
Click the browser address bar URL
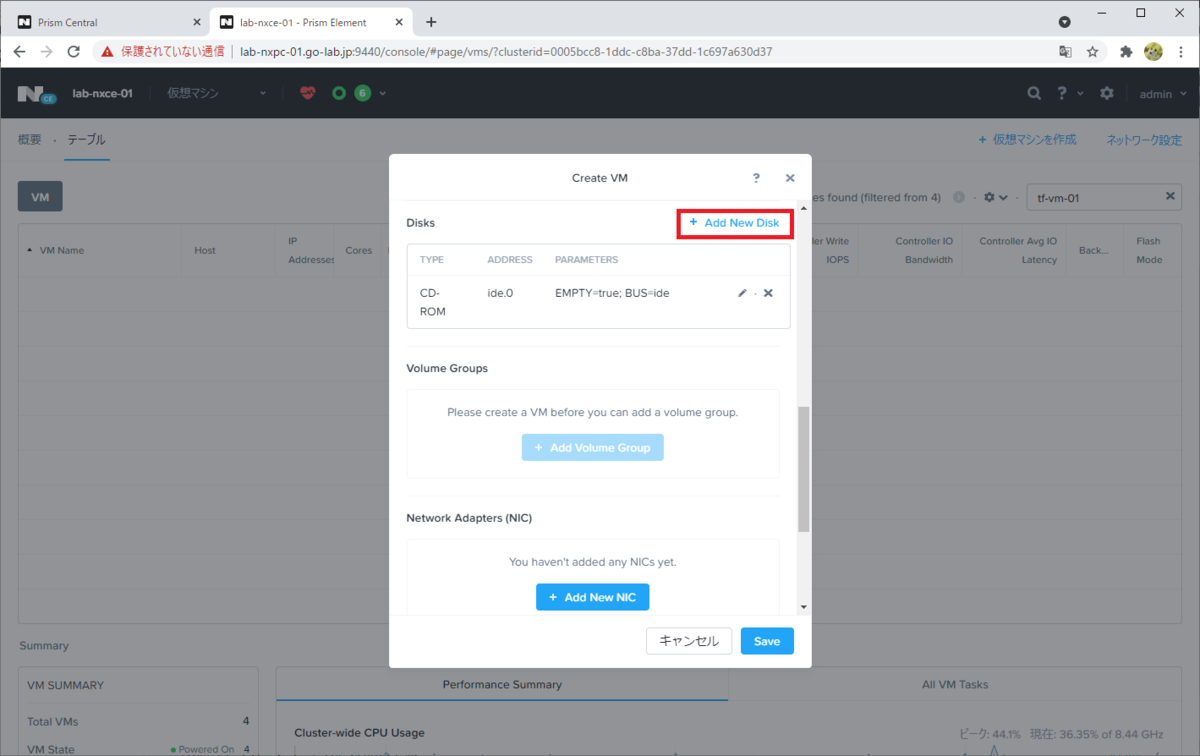point(506,51)
